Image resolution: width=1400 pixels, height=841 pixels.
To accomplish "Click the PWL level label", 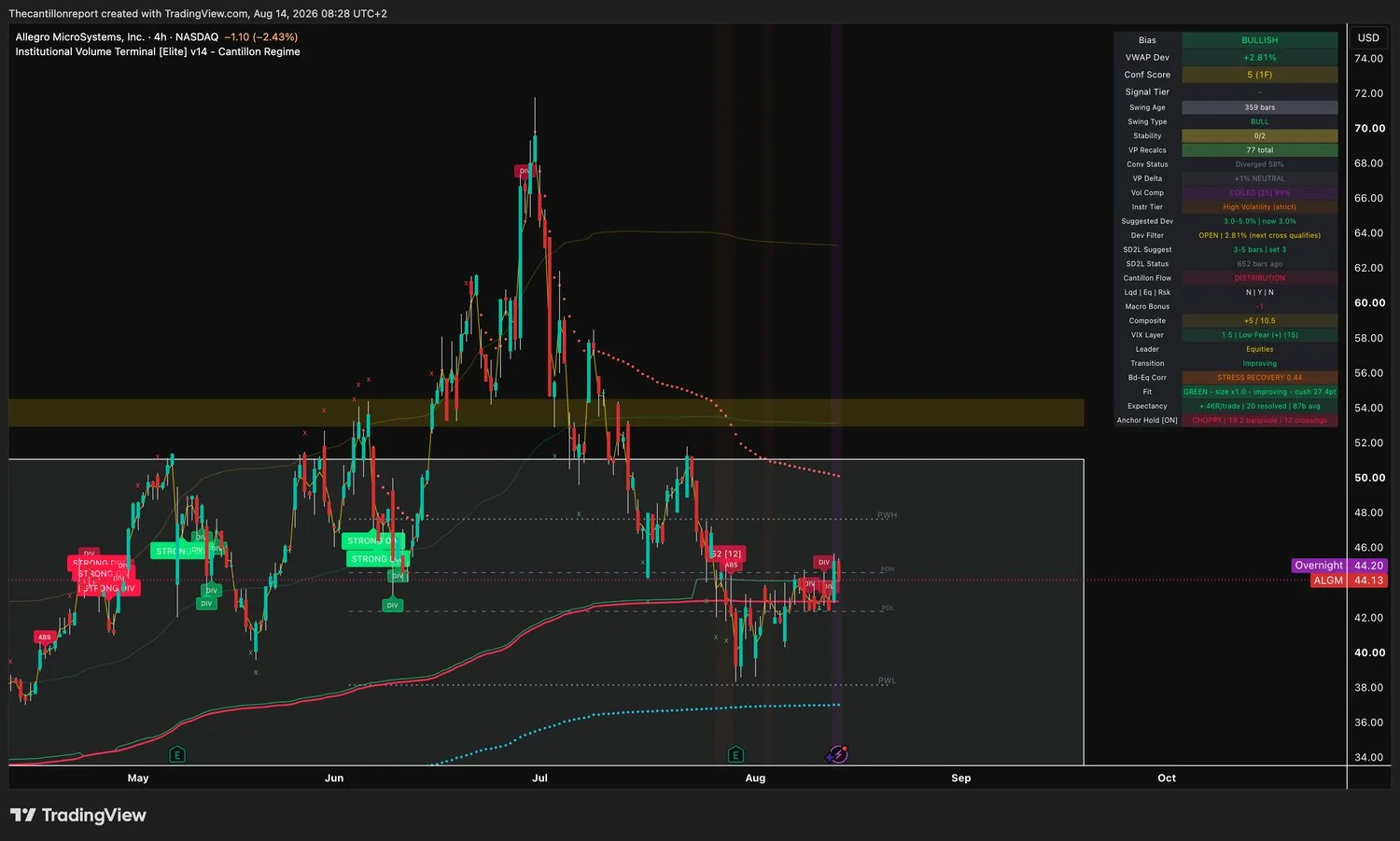I will 887,680.
